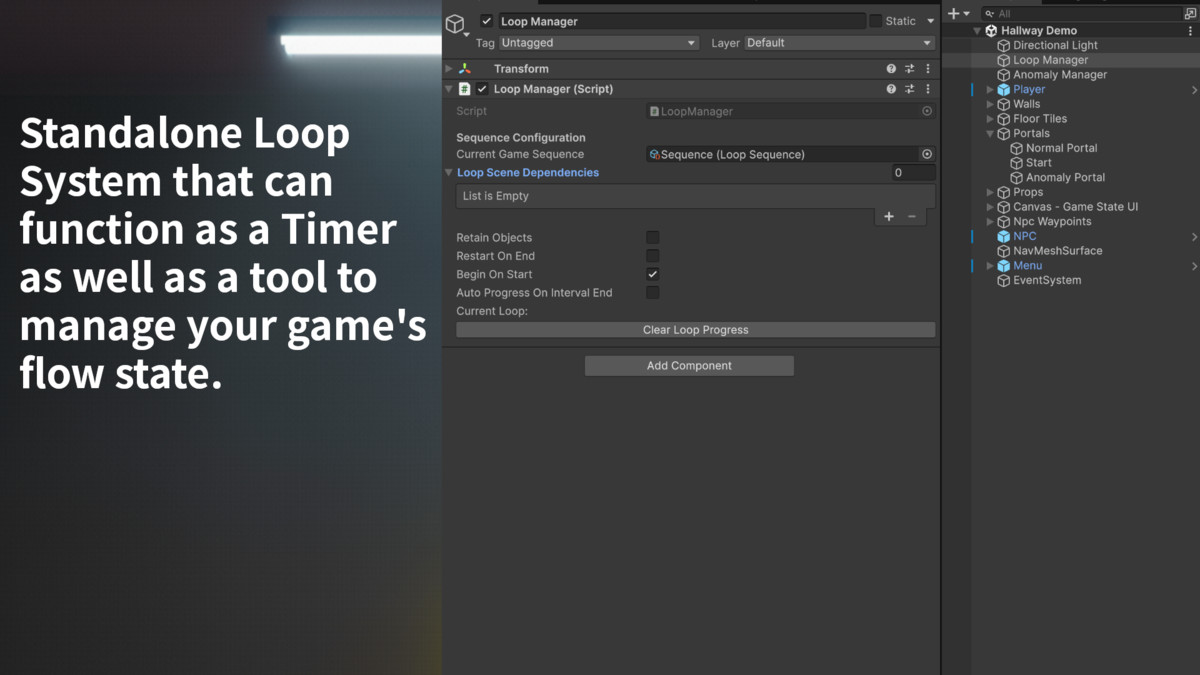Image resolution: width=1200 pixels, height=675 pixels.
Task: Remove element from Loop Scene Dependencies list
Action: 912,216
